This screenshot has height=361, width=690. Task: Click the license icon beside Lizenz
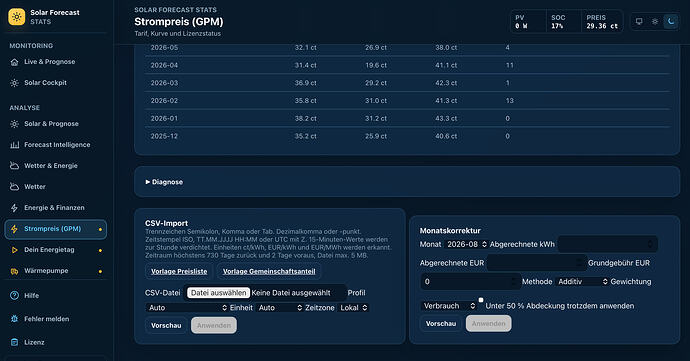15,342
